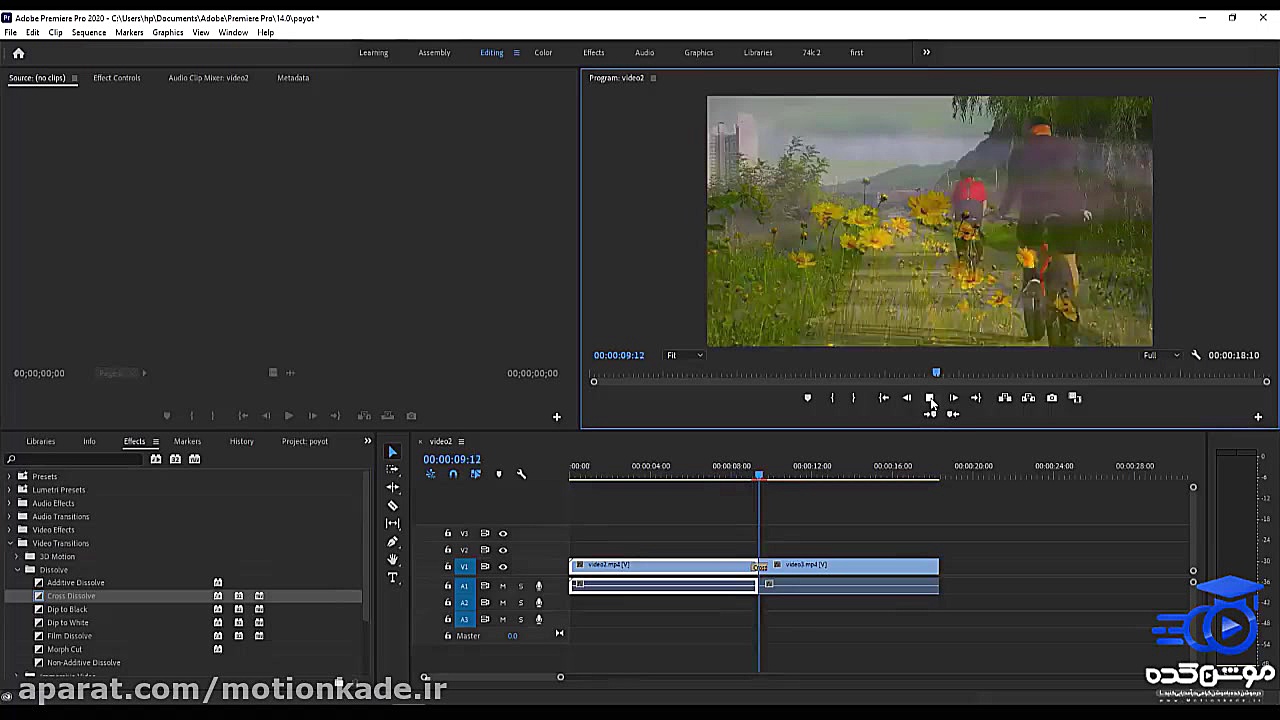1280x720 pixels.
Task: Show overflow workspaces chevron
Action: pyautogui.click(x=926, y=53)
